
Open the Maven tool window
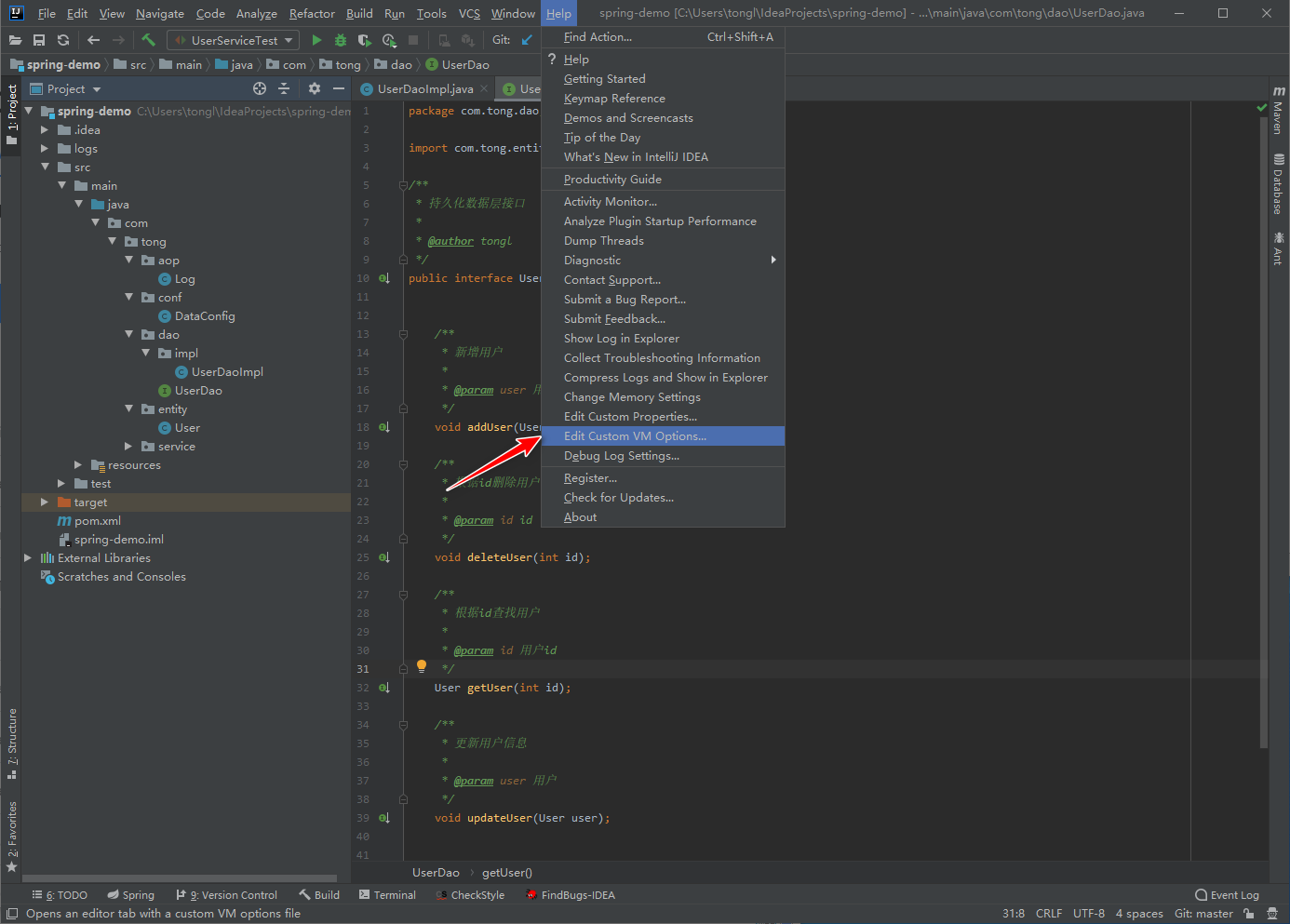point(1279,111)
